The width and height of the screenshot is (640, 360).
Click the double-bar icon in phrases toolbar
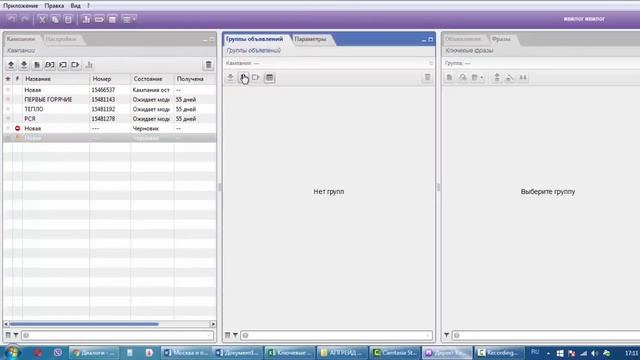click(x=523, y=78)
